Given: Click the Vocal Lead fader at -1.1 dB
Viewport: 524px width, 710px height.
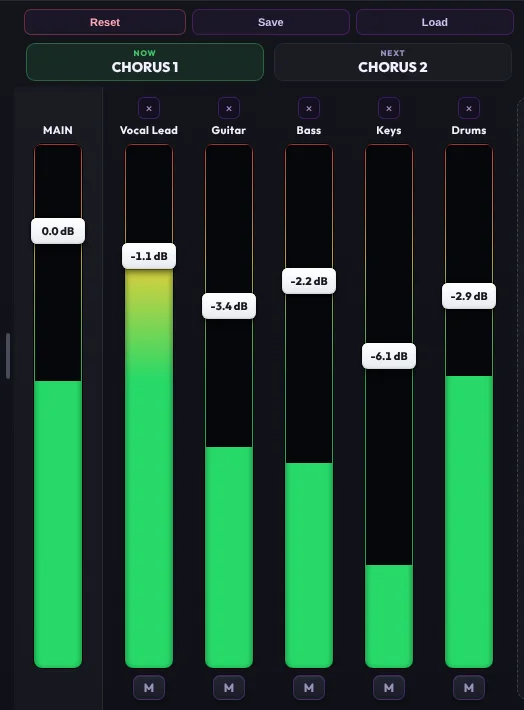Looking at the screenshot, I should (x=149, y=256).
